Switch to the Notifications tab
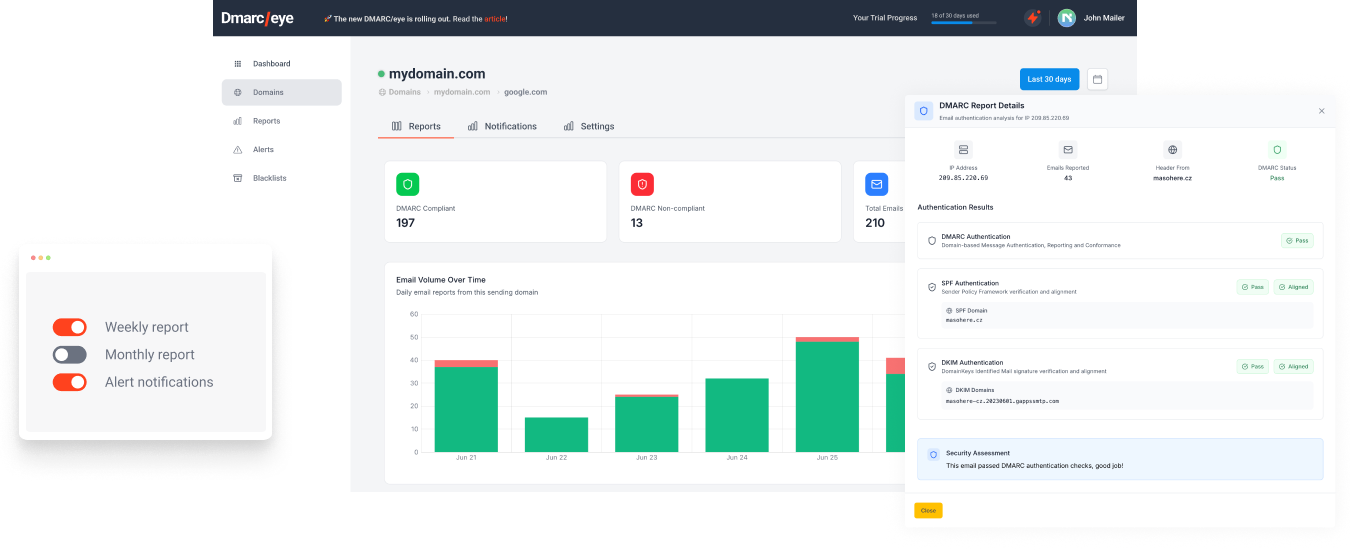Screen dimensions: 1350x550 (502, 126)
